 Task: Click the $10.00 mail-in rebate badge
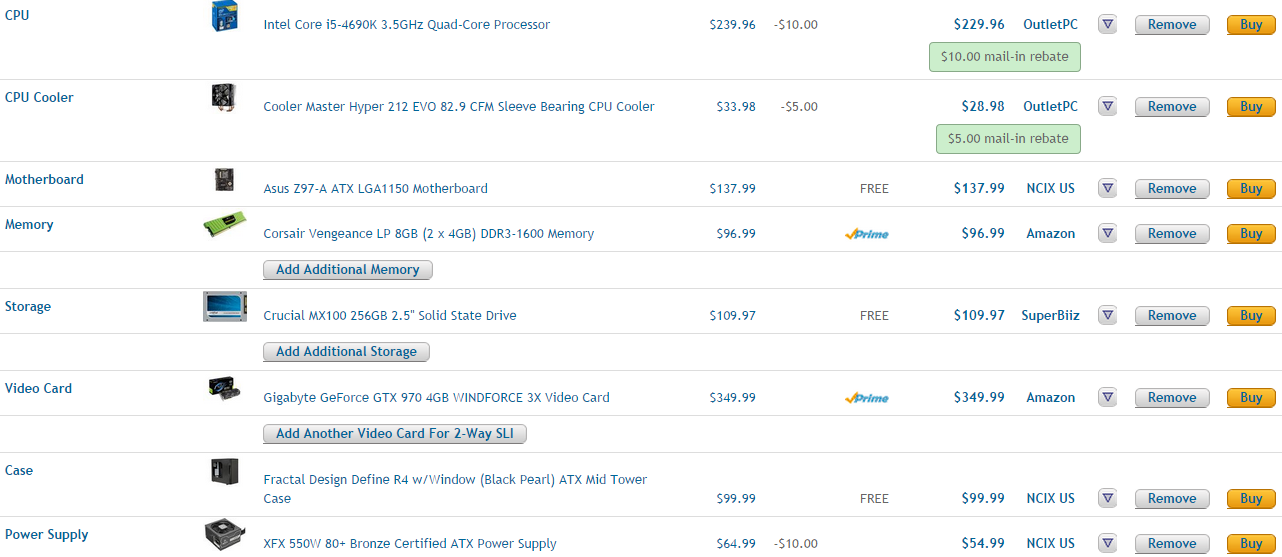(x=1005, y=57)
